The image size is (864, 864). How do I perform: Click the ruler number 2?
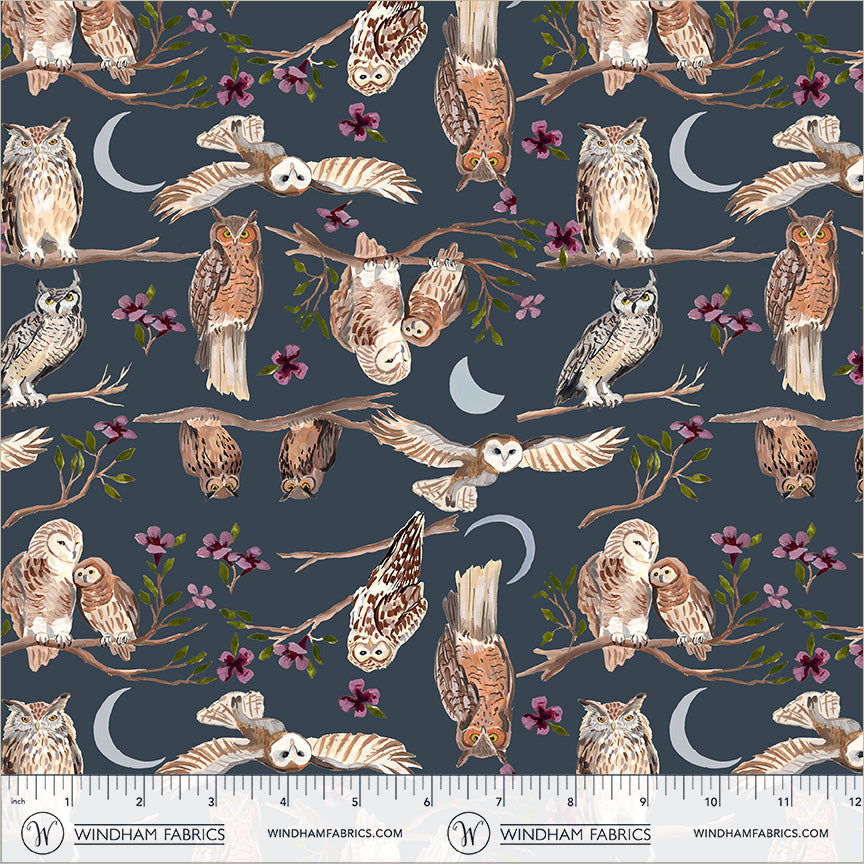140,801
